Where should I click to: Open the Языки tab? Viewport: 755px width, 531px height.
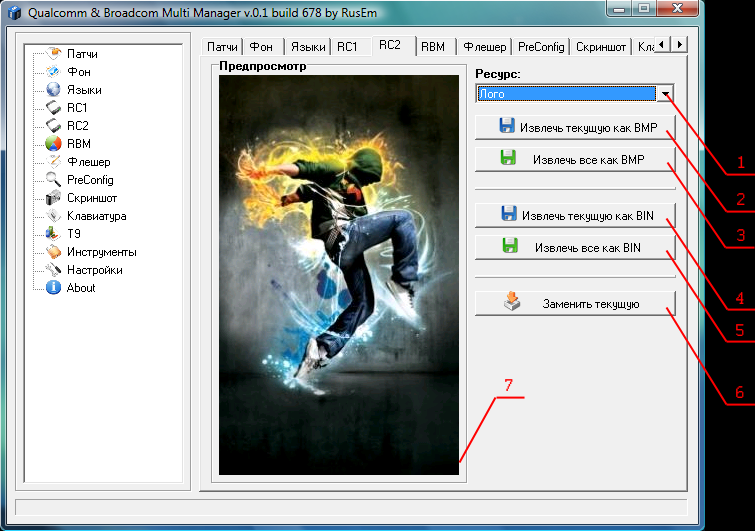click(307, 47)
